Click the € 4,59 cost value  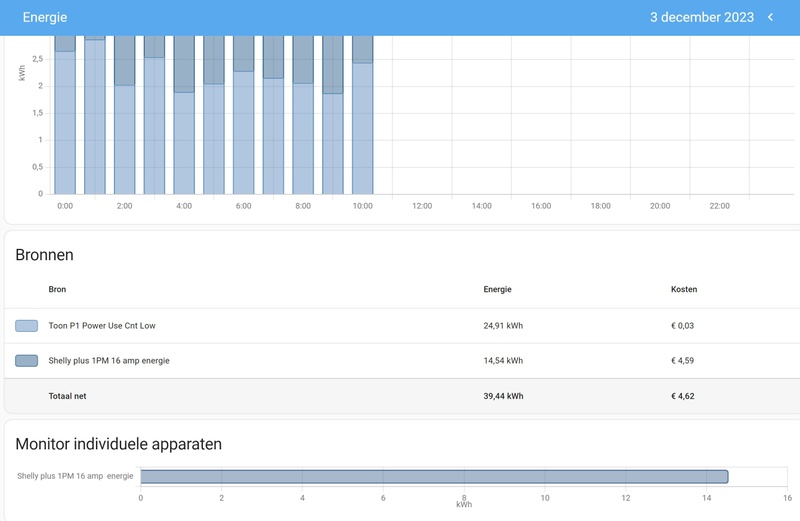click(x=682, y=361)
